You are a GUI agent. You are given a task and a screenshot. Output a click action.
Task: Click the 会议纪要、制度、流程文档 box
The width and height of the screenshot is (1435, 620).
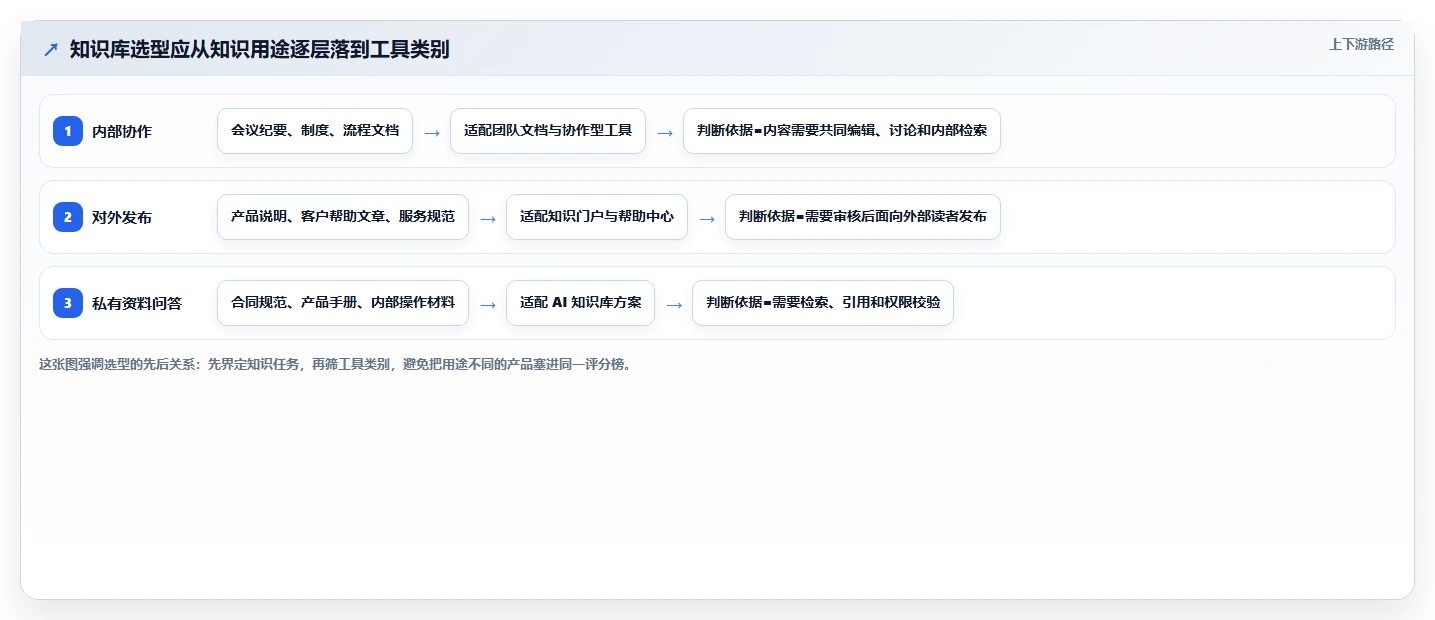(x=315, y=131)
